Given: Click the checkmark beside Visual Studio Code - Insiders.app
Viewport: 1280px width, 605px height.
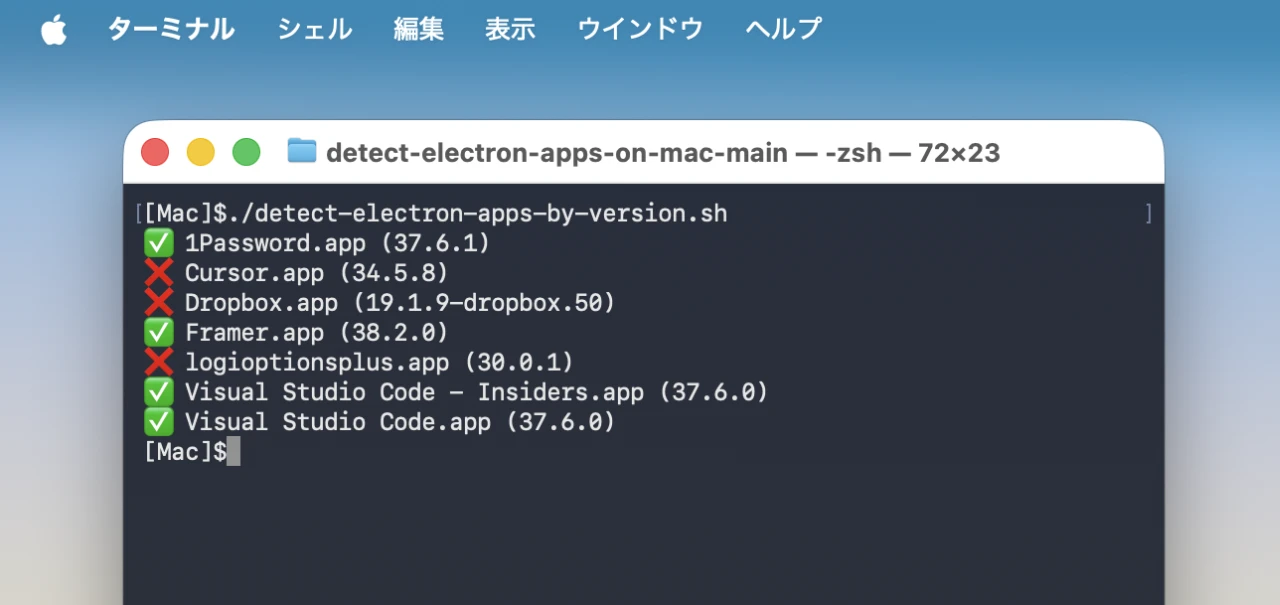Looking at the screenshot, I should (x=158, y=392).
